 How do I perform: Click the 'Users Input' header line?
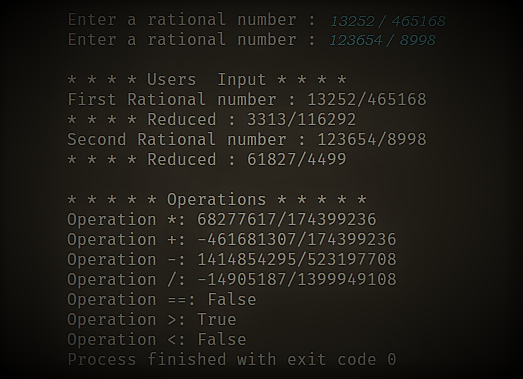click(207, 80)
